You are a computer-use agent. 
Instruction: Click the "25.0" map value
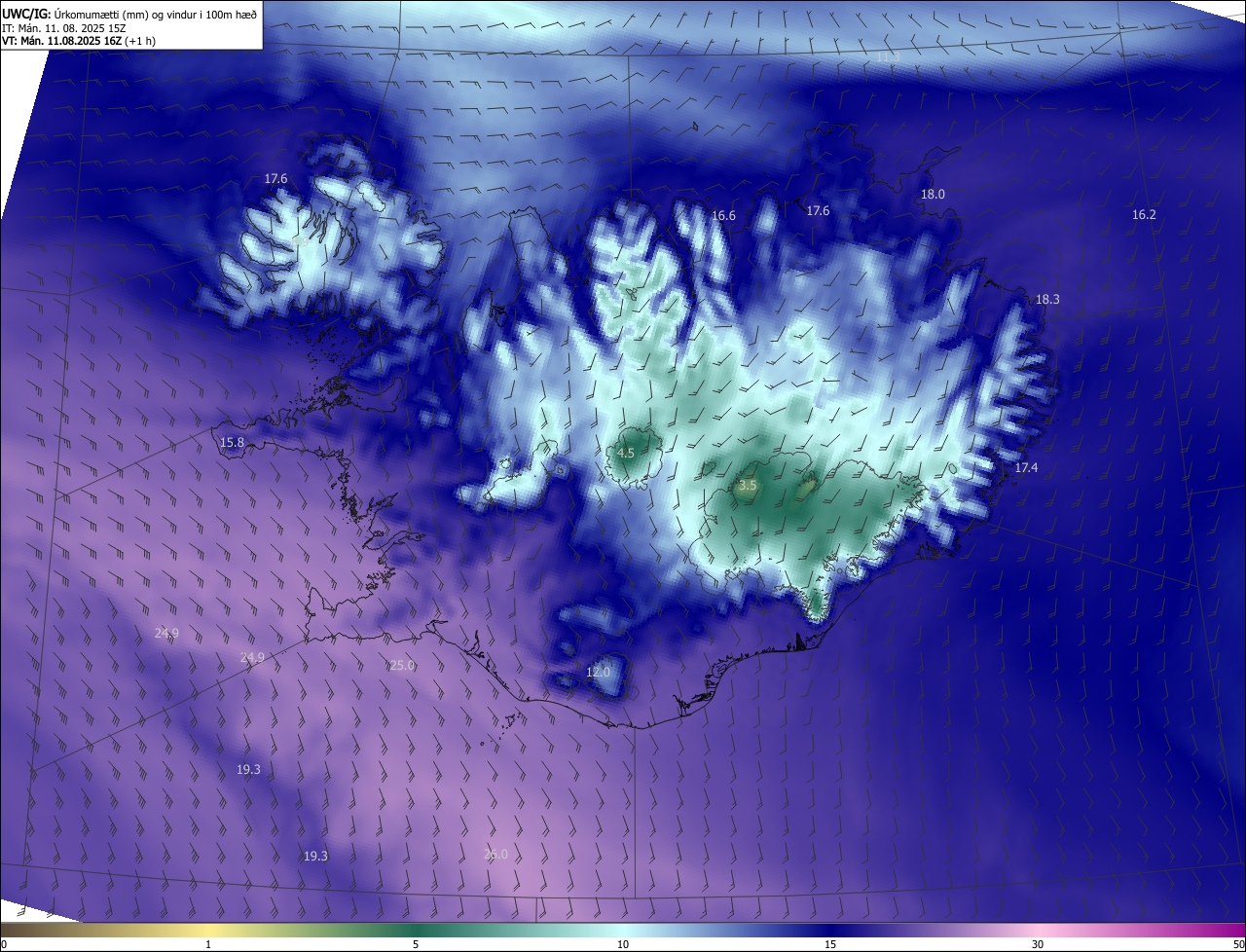(402, 666)
